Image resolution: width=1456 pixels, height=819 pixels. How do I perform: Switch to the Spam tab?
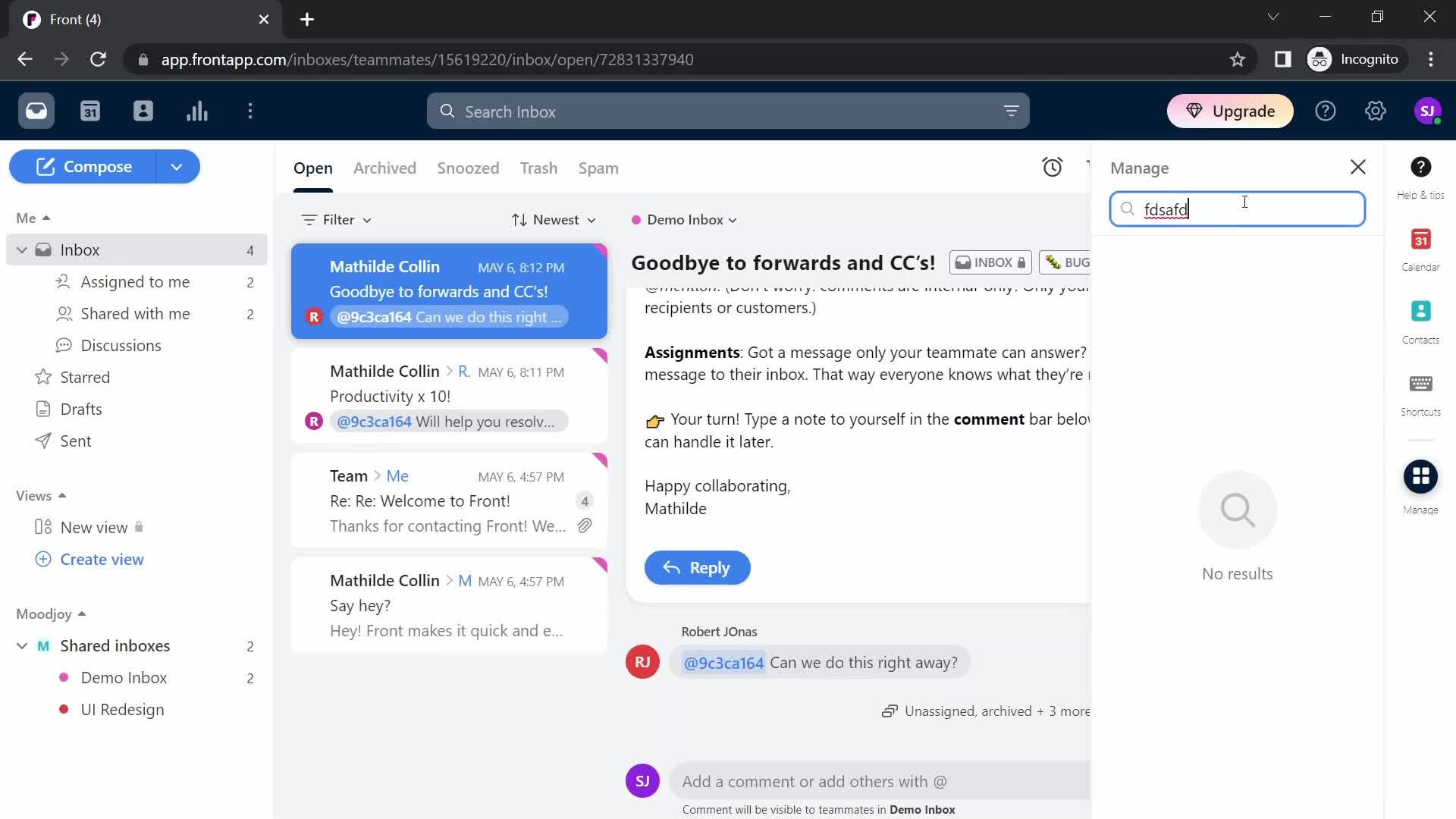598,168
